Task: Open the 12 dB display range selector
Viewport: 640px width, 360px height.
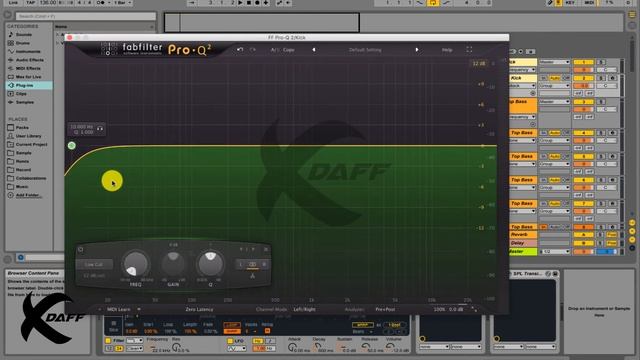Action: coord(479,64)
